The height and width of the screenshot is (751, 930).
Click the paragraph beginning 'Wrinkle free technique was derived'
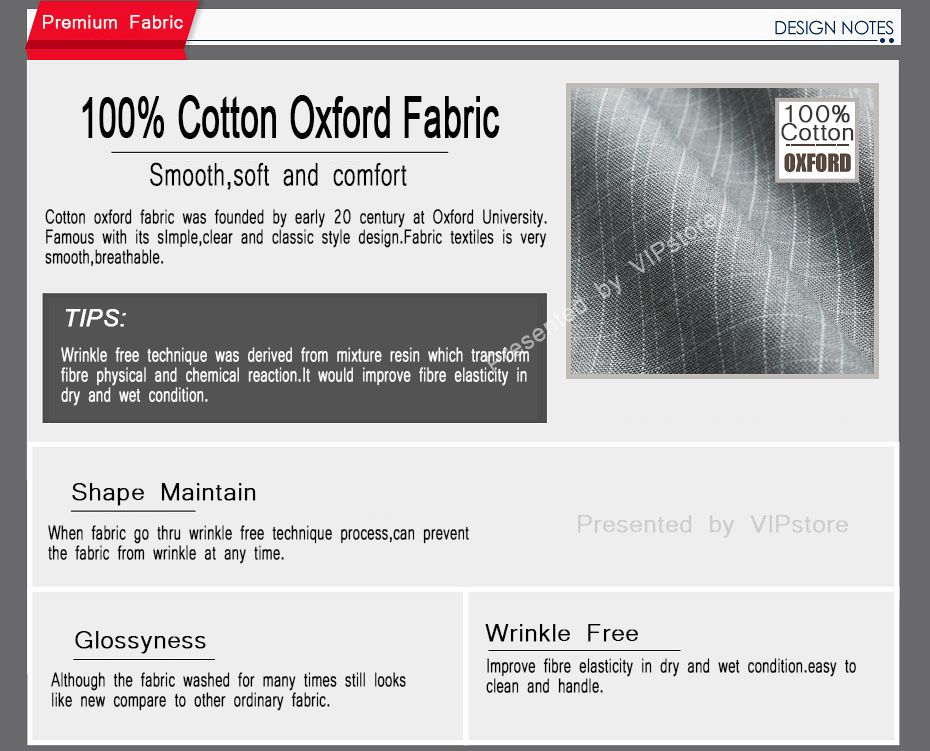click(295, 376)
